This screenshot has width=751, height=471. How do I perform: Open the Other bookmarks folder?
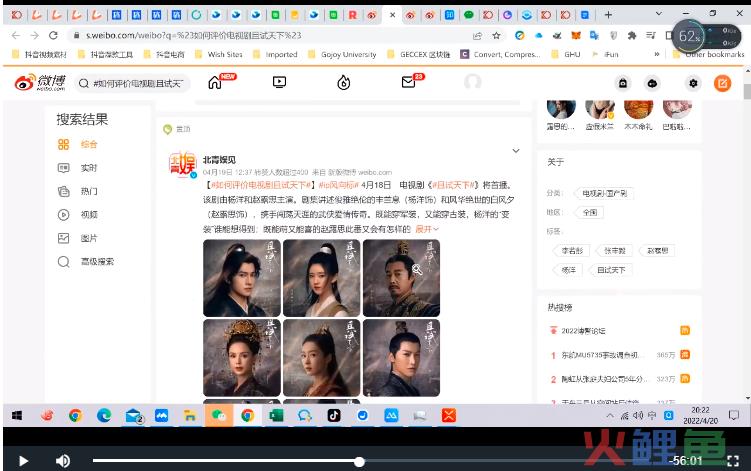click(709, 54)
